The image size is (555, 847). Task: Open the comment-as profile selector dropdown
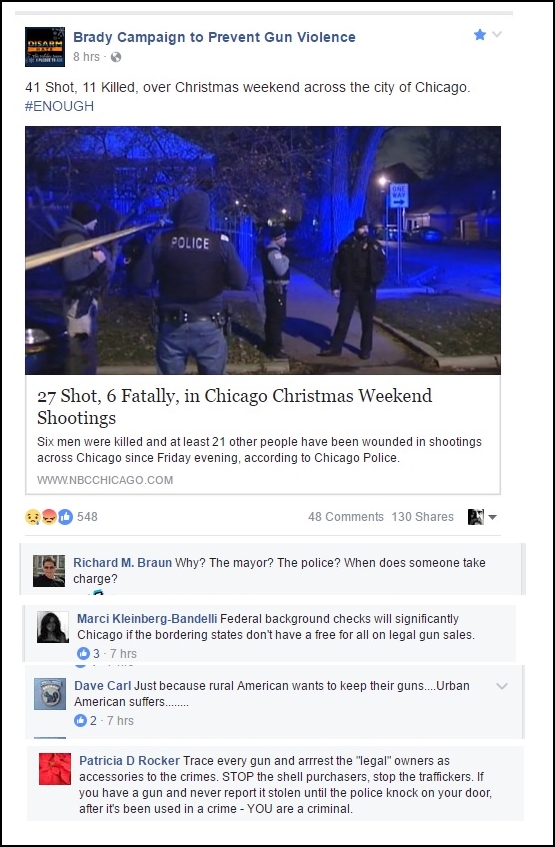pyautogui.click(x=482, y=517)
